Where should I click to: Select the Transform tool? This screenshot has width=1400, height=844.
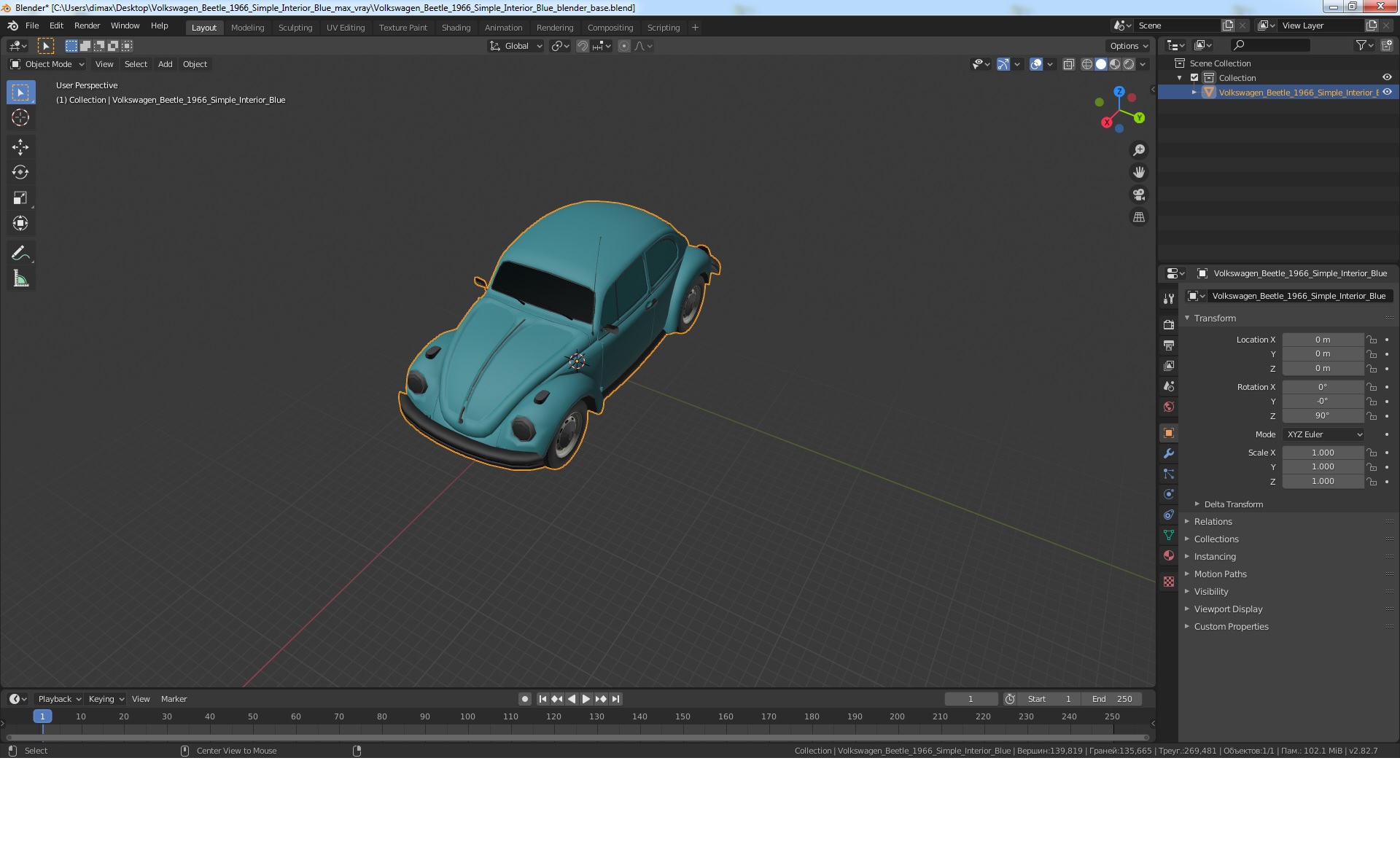click(20, 224)
